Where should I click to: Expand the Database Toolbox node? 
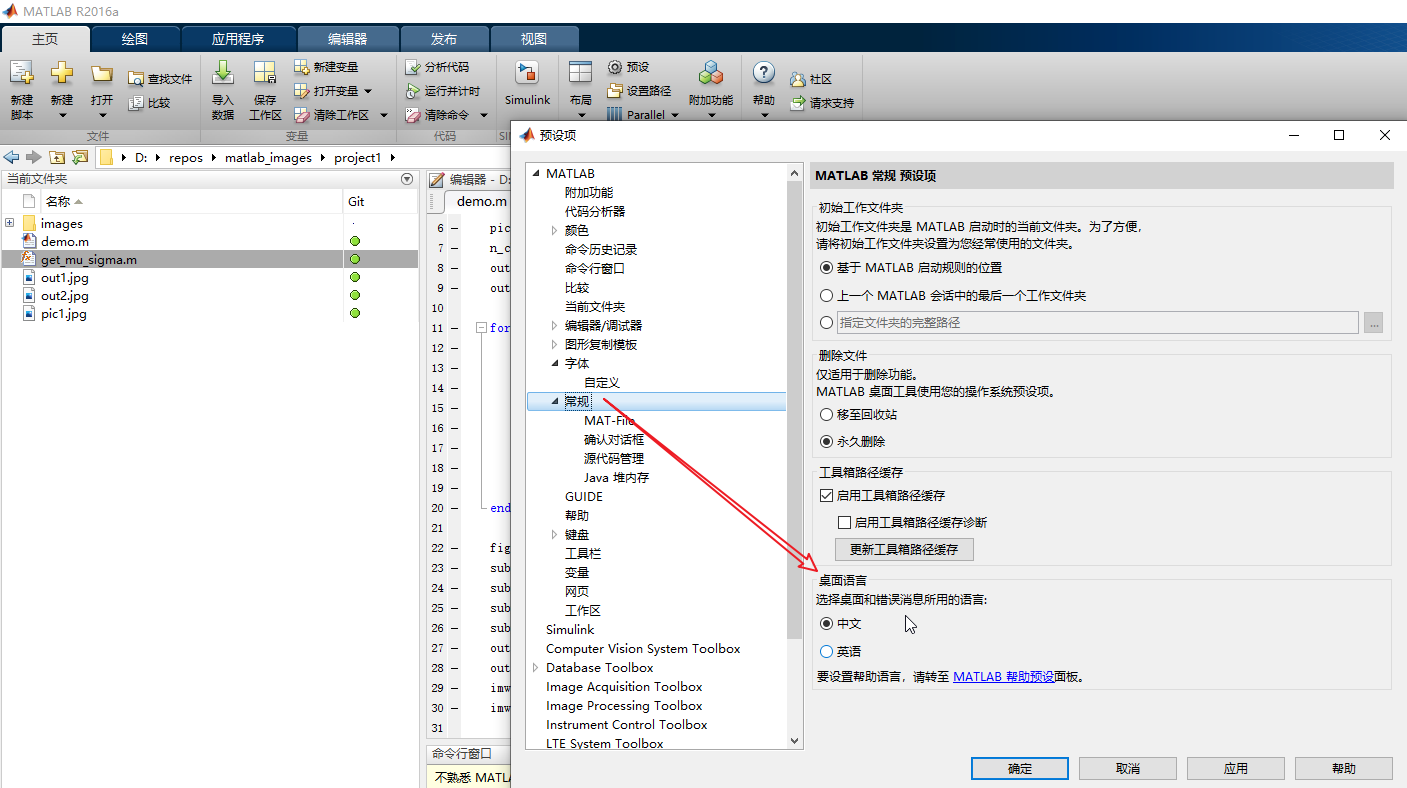pyautogui.click(x=535, y=667)
